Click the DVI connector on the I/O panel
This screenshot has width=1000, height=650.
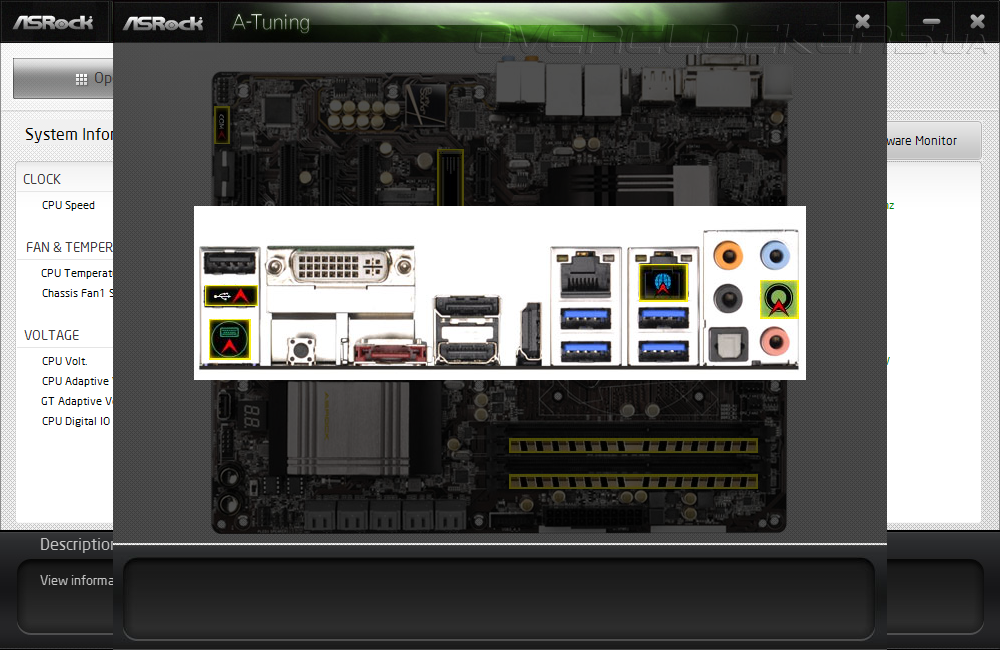(x=341, y=266)
